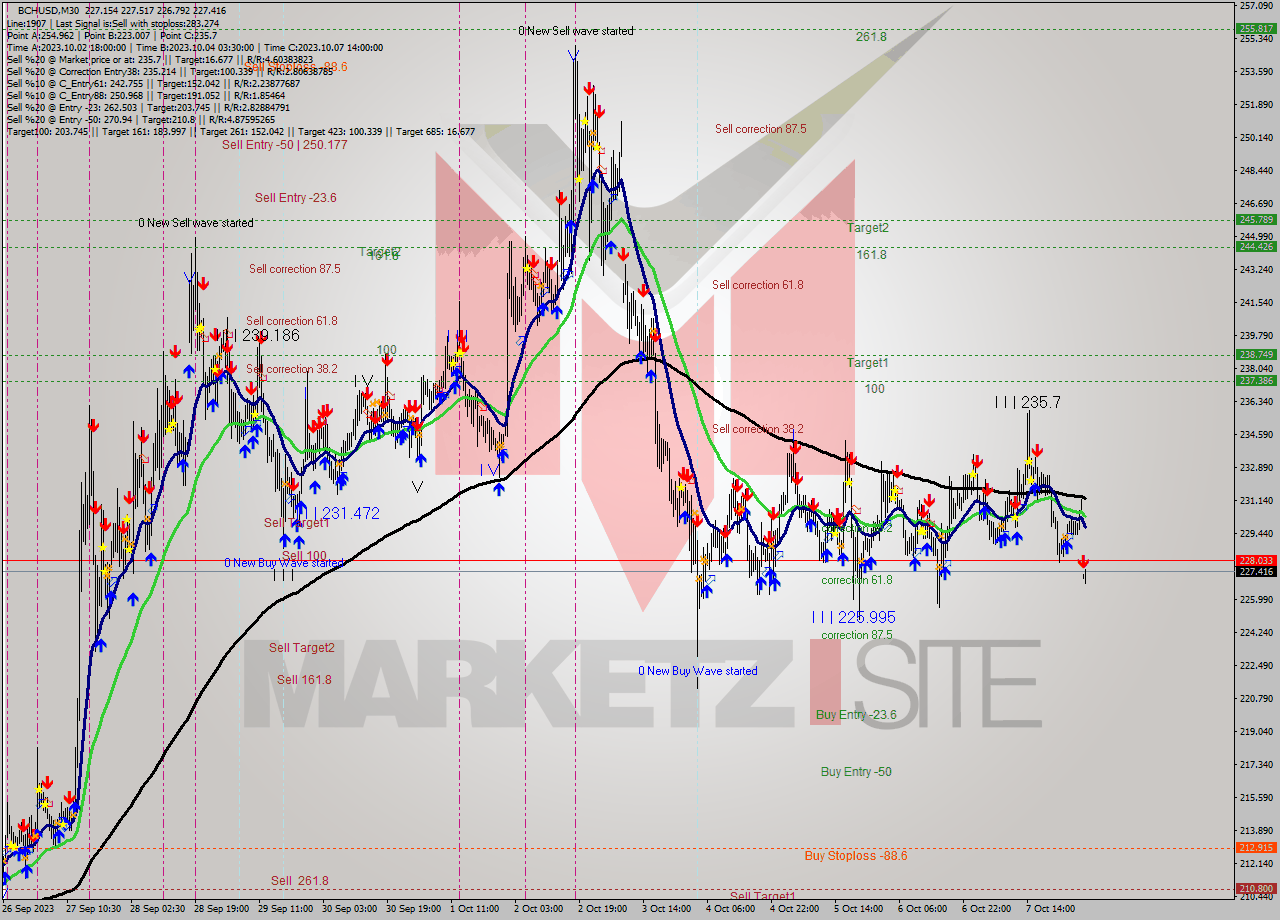Click the 'Sell %20 @ Entry -50: 270.94' line

[141, 120]
